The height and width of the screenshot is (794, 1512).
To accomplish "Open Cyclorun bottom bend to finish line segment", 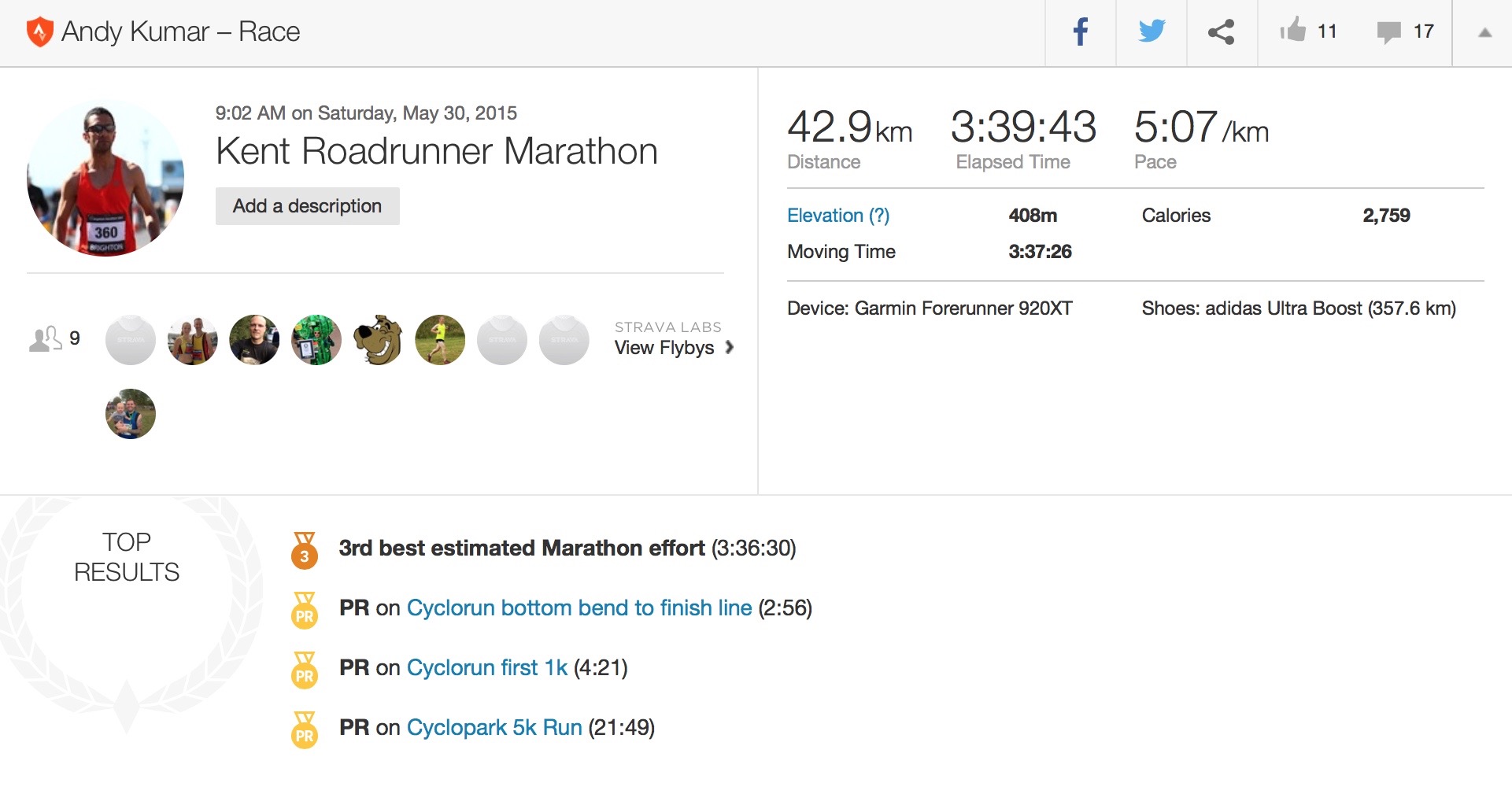I will pos(579,608).
